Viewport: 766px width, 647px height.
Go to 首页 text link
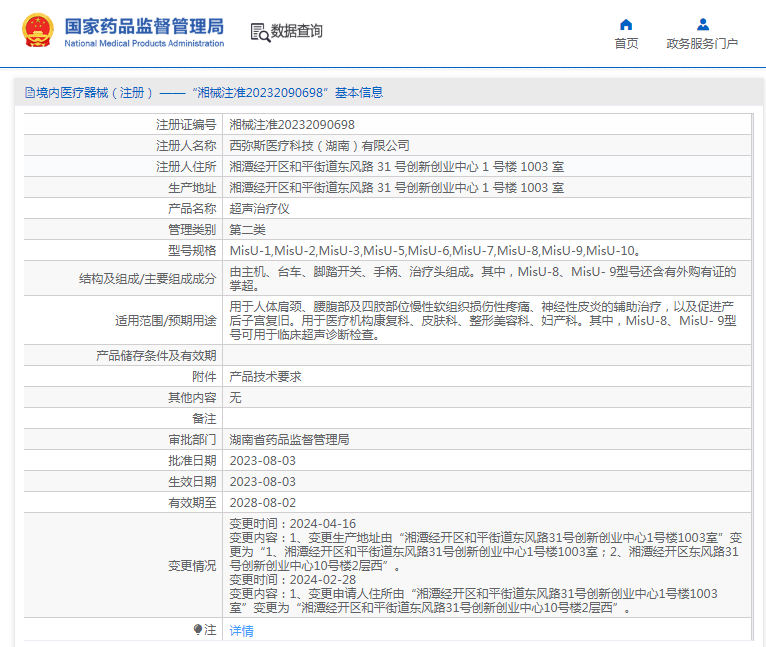click(626, 43)
